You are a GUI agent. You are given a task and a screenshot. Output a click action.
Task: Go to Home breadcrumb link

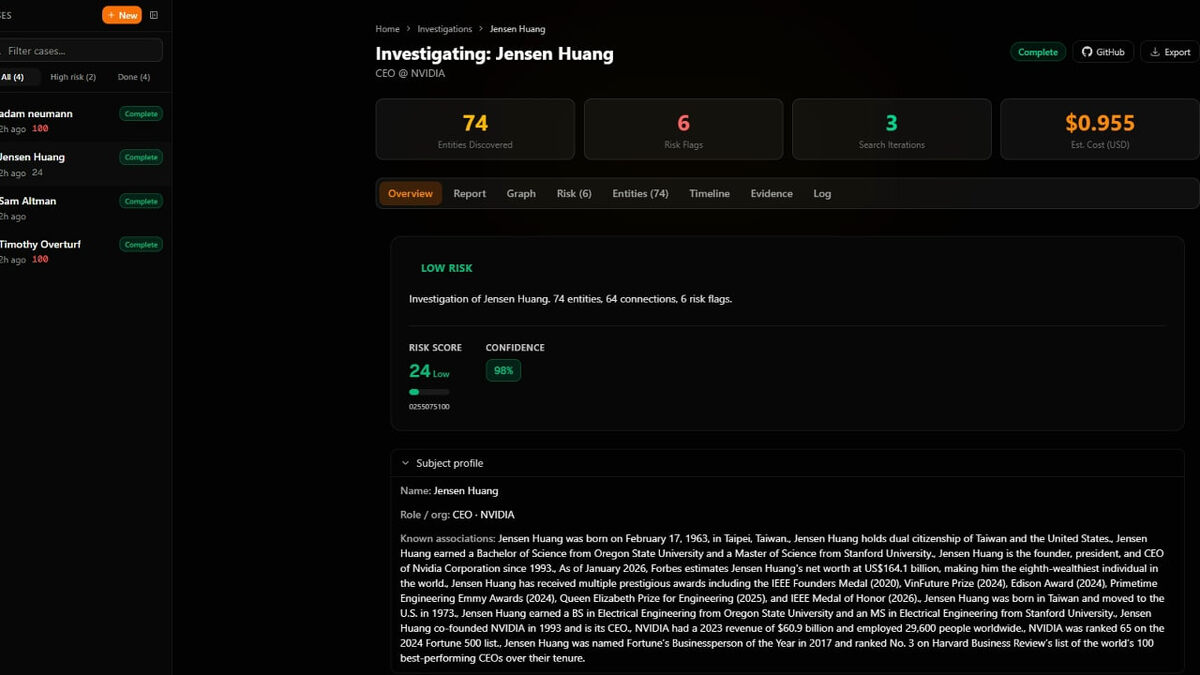point(387,29)
